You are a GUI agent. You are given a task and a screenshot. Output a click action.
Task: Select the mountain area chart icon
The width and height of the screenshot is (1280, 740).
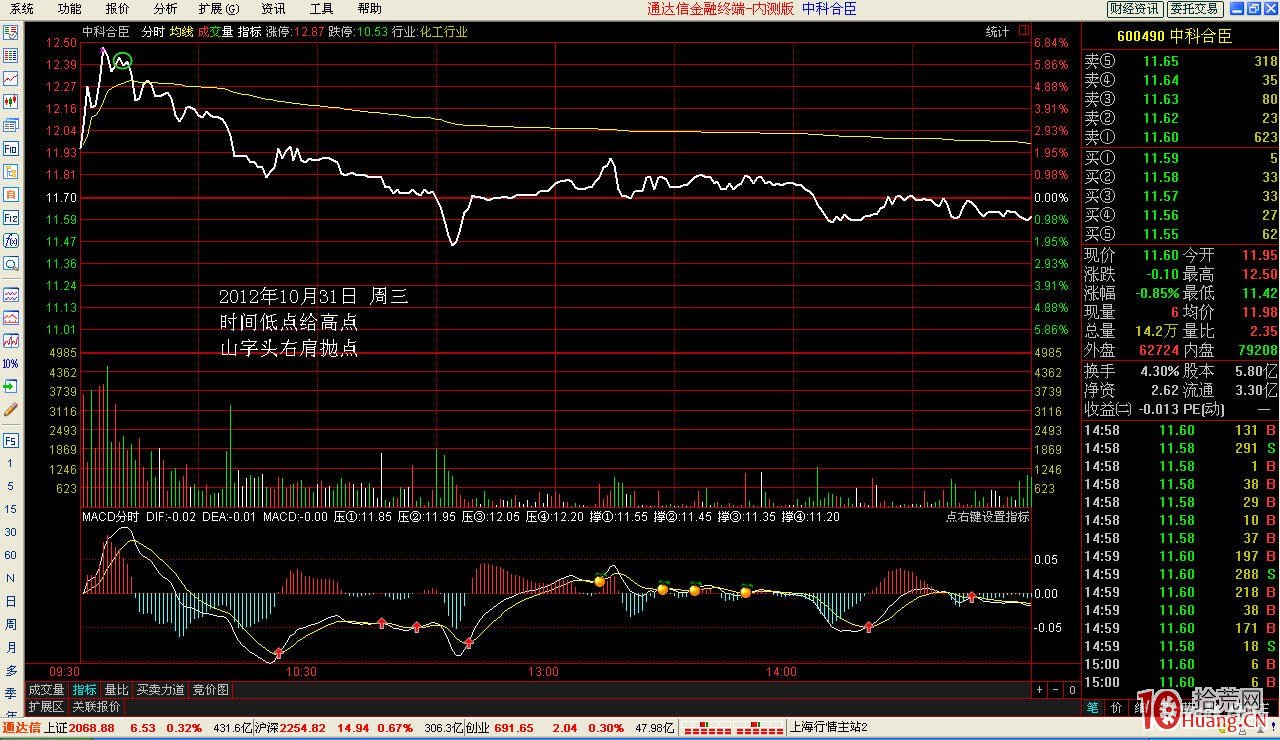click(x=11, y=318)
